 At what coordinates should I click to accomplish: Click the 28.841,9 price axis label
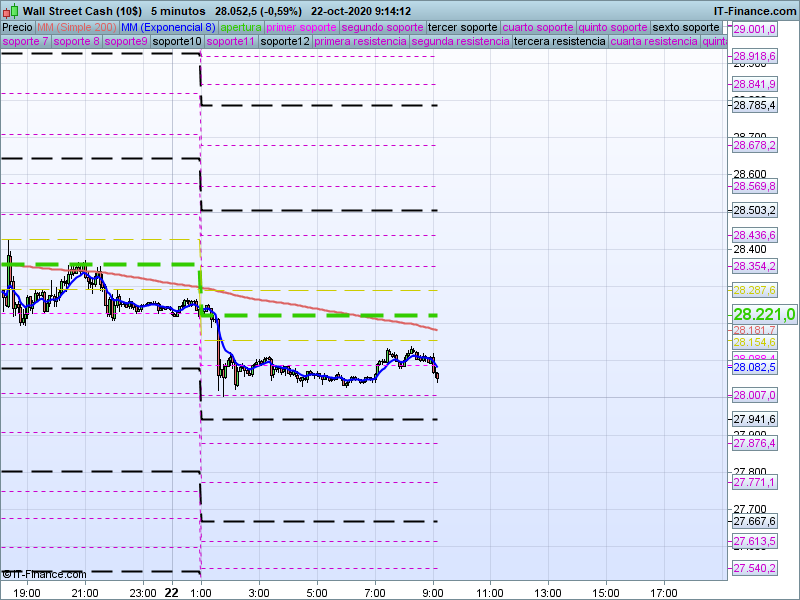pyautogui.click(x=755, y=84)
